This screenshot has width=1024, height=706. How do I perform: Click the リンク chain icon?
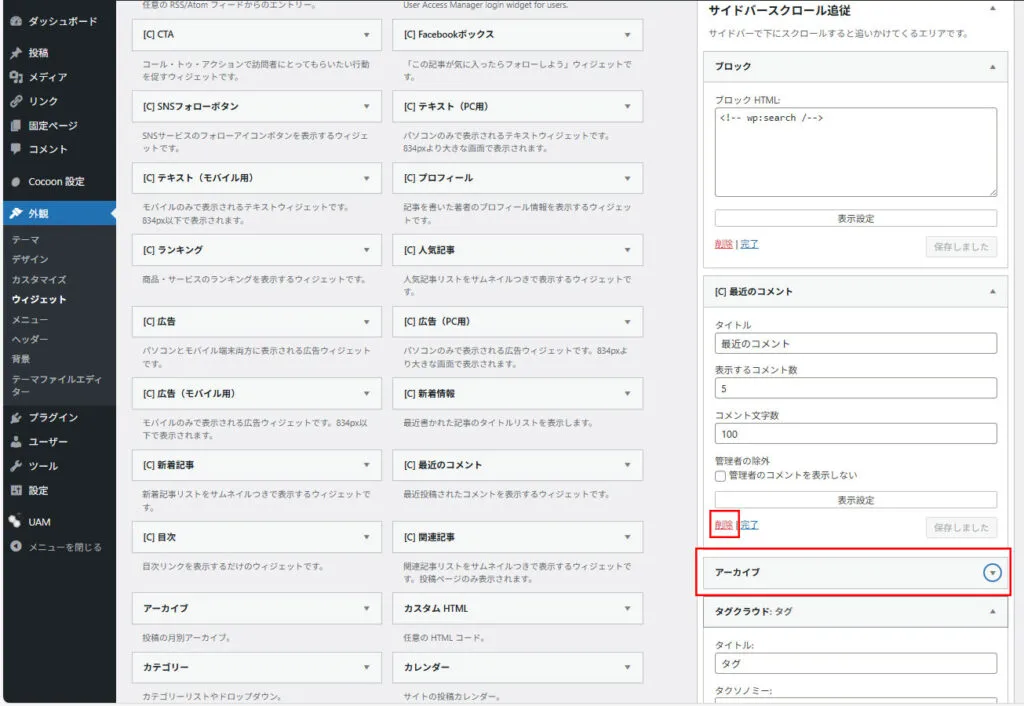pyautogui.click(x=16, y=101)
